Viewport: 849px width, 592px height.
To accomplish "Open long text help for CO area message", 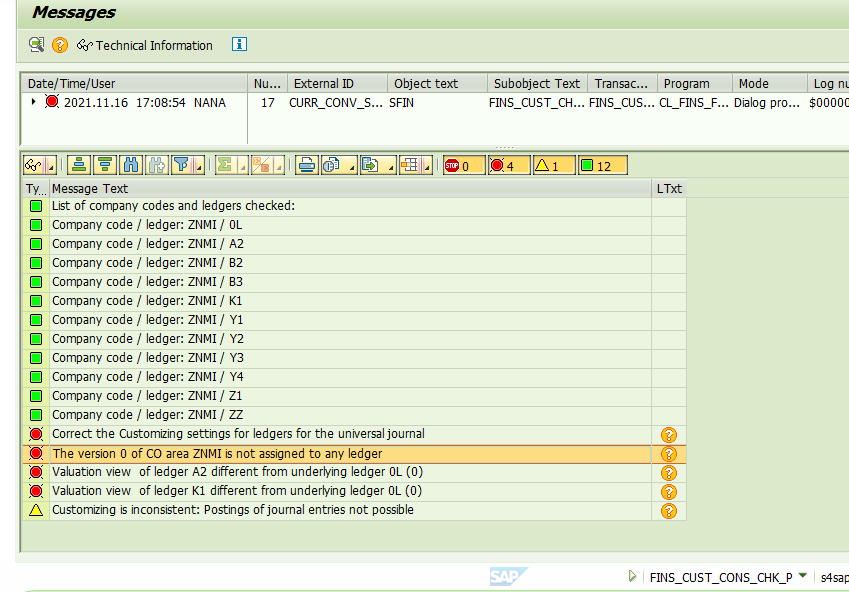I will pyautogui.click(x=669, y=454).
